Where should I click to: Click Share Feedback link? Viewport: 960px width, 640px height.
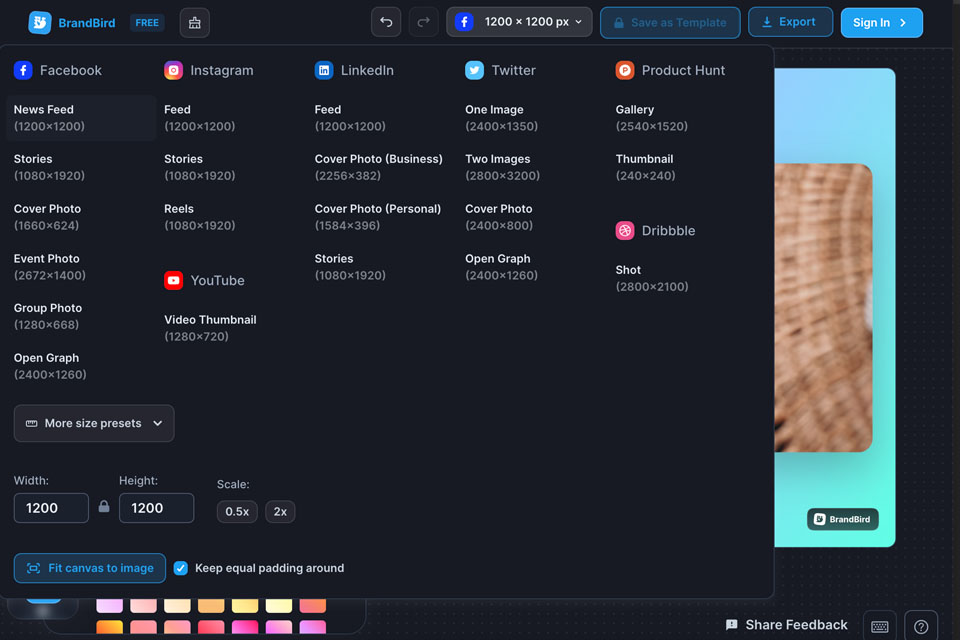(787, 625)
